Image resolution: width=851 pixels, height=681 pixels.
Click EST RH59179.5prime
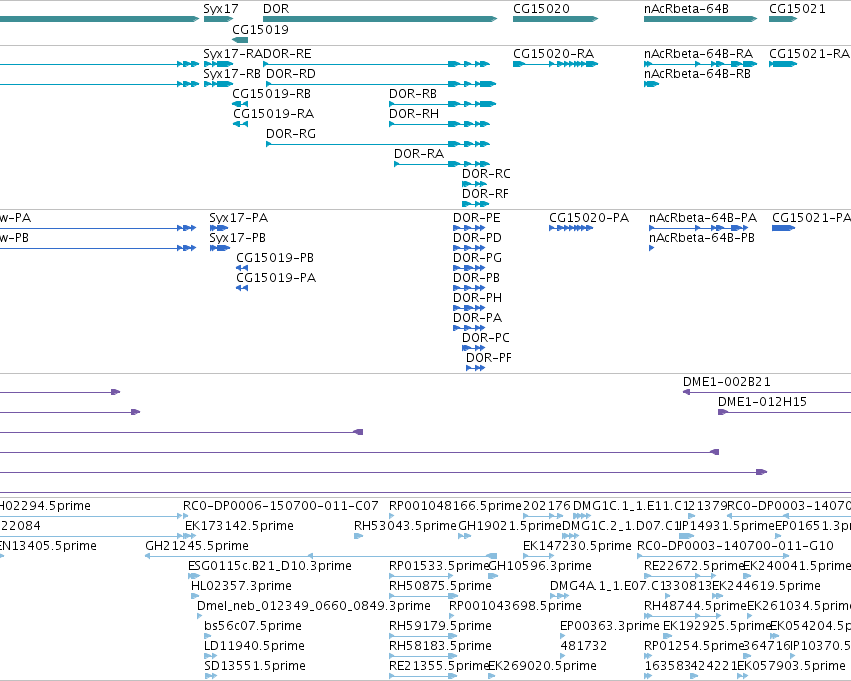coord(440,626)
